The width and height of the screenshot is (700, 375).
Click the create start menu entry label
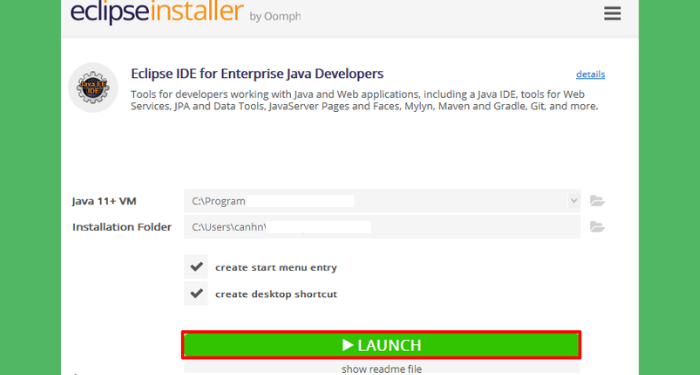tap(276, 268)
